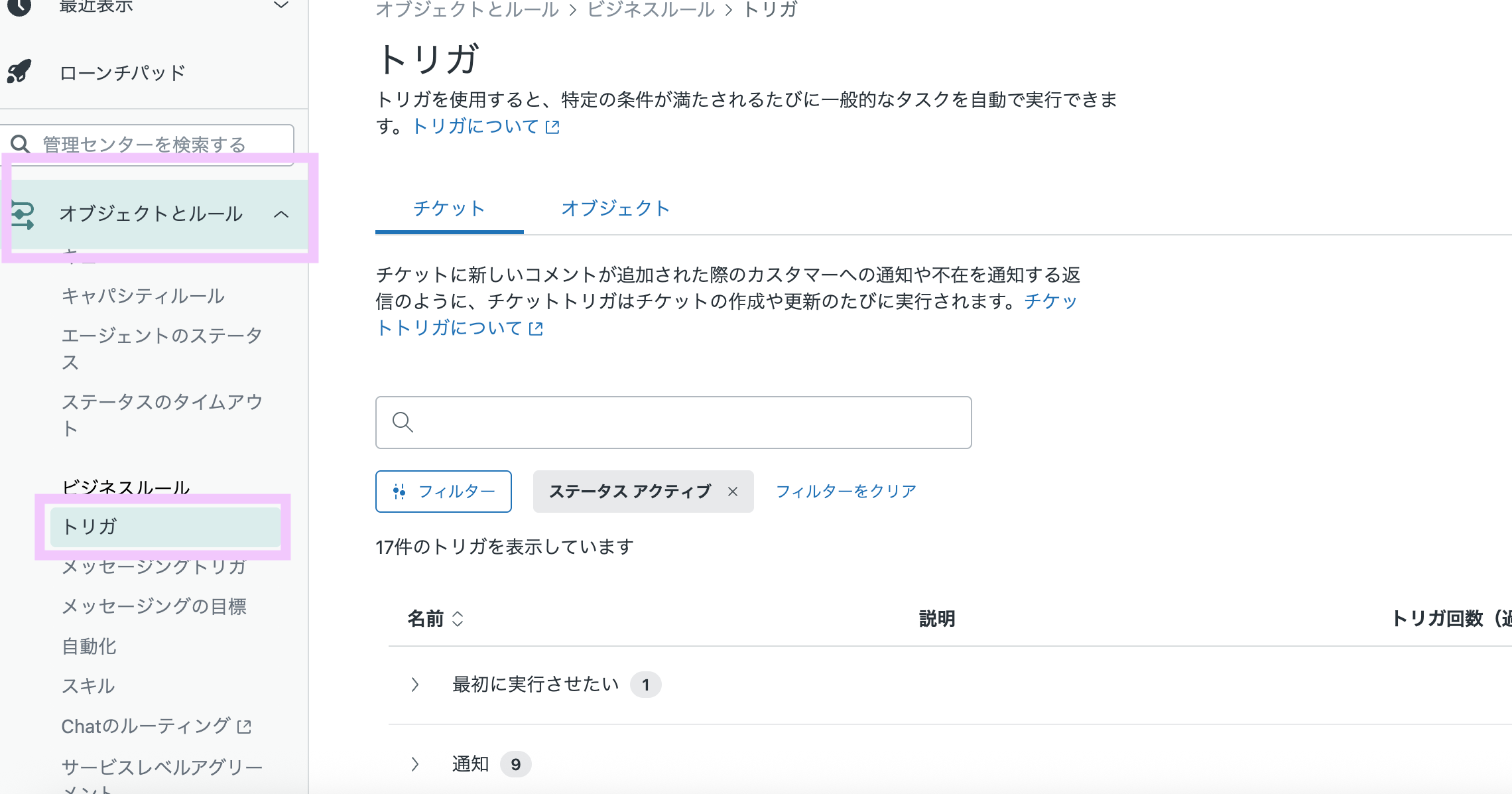
Task: Remove the ステータス アクティブ filter chip
Action: click(x=733, y=492)
